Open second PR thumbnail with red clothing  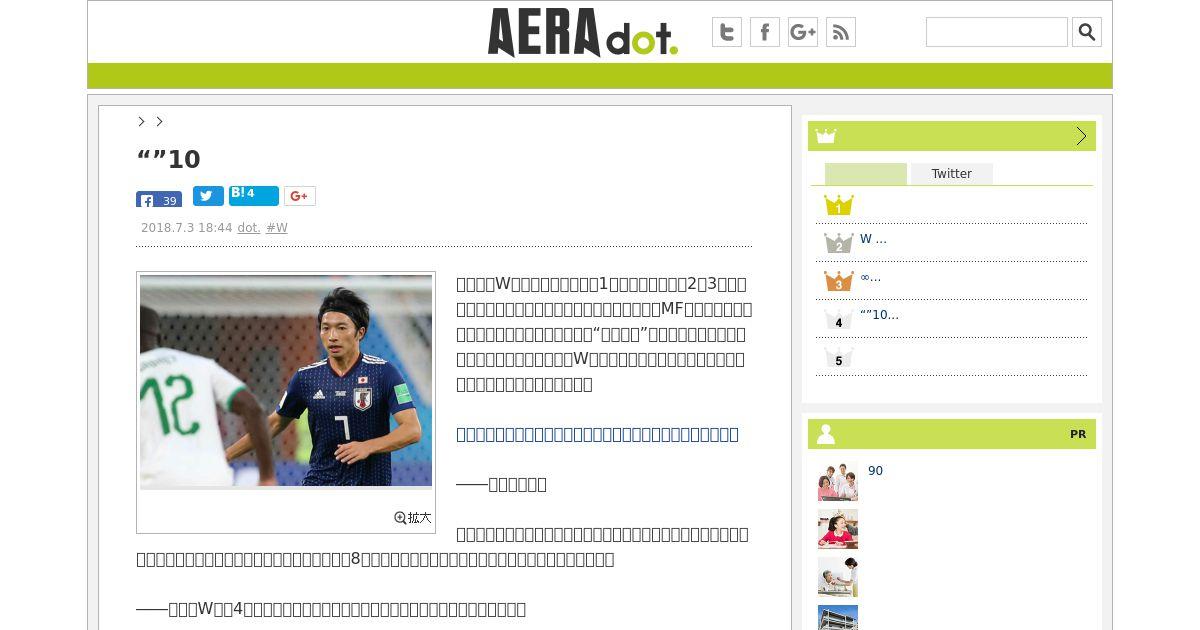click(838, 529)
